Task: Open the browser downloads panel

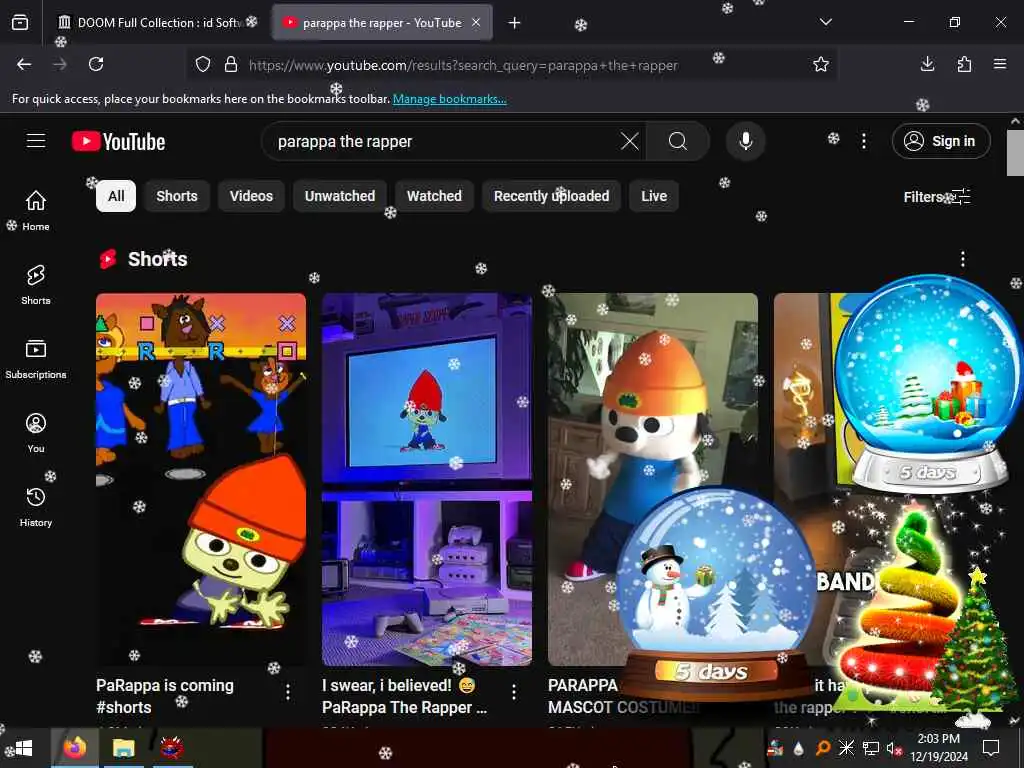Action: [x=927, y=64]
